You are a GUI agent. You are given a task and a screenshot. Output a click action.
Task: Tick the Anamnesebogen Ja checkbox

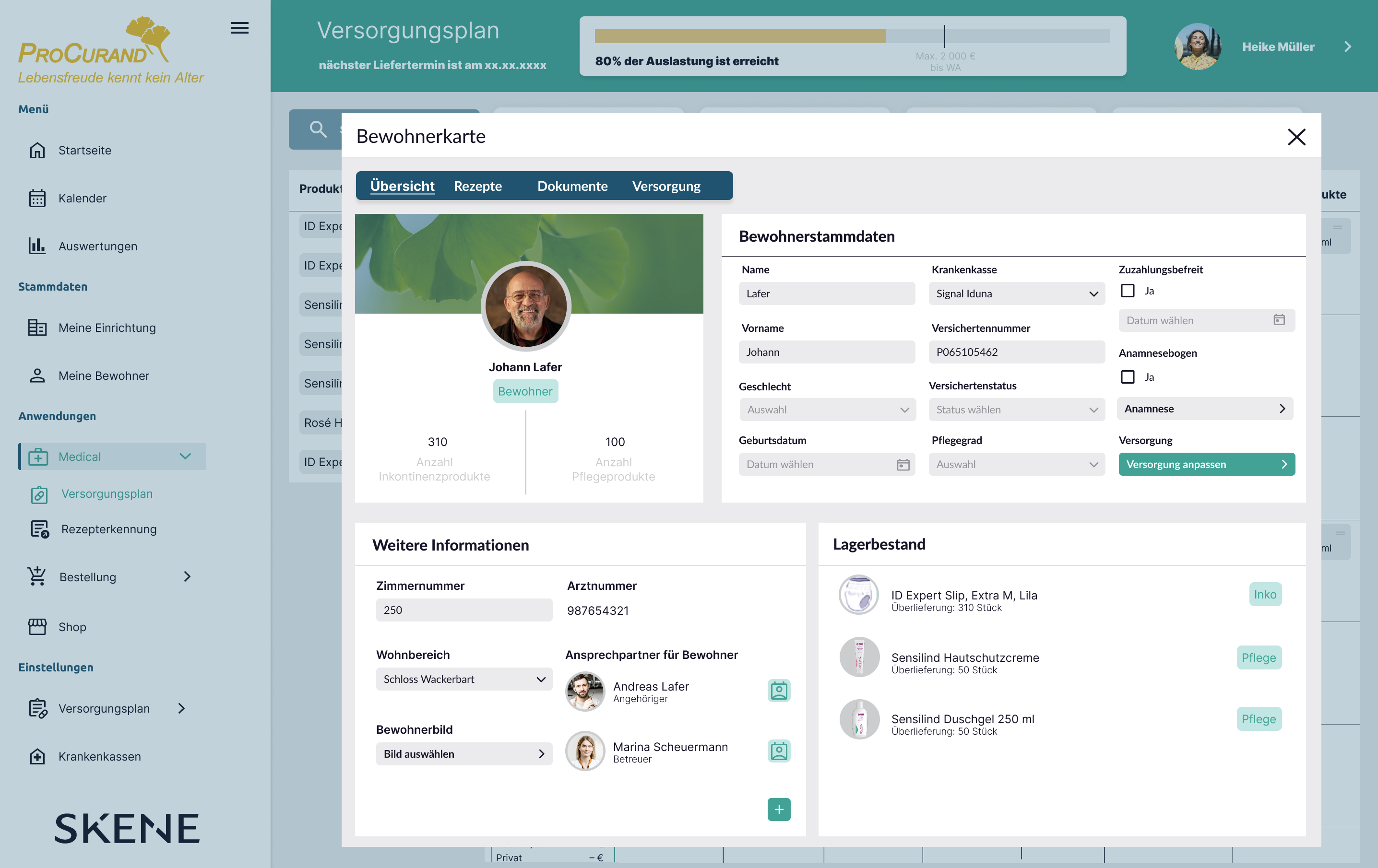tap(1128, 377)
